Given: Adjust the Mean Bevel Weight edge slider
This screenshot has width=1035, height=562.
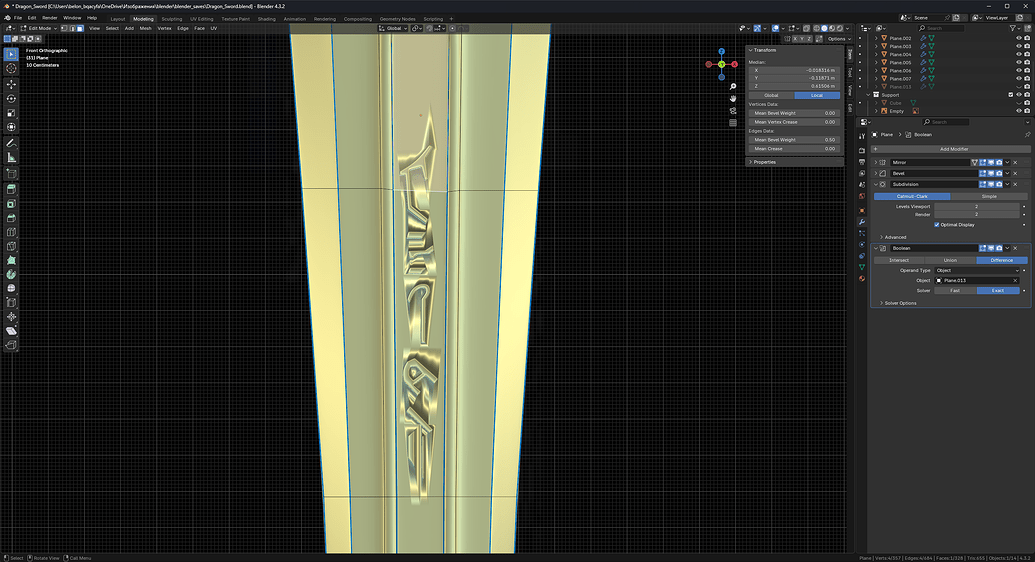Looking at the screenshot, I should pos(794,139).
